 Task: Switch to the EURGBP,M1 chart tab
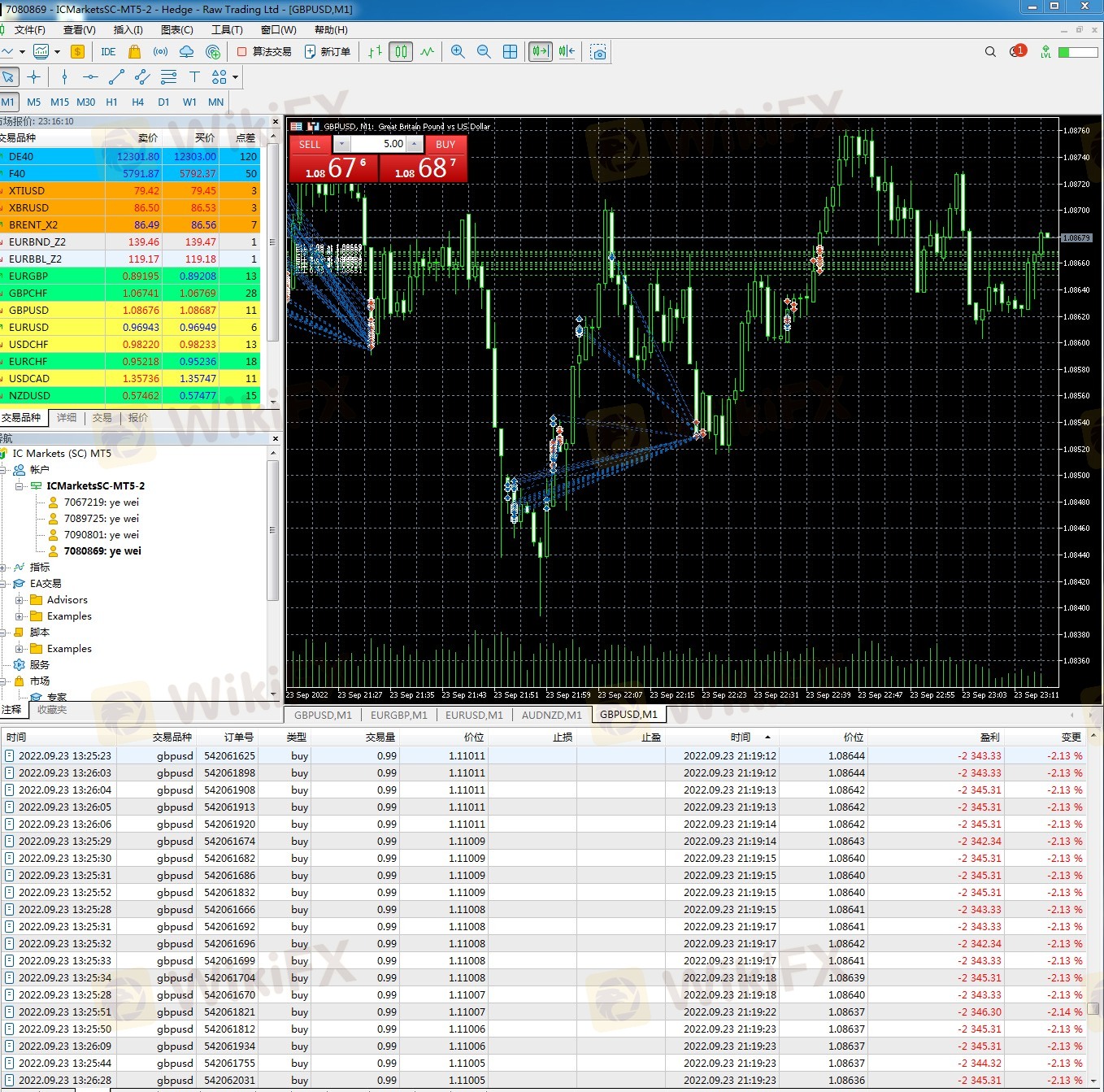[398, 715]
